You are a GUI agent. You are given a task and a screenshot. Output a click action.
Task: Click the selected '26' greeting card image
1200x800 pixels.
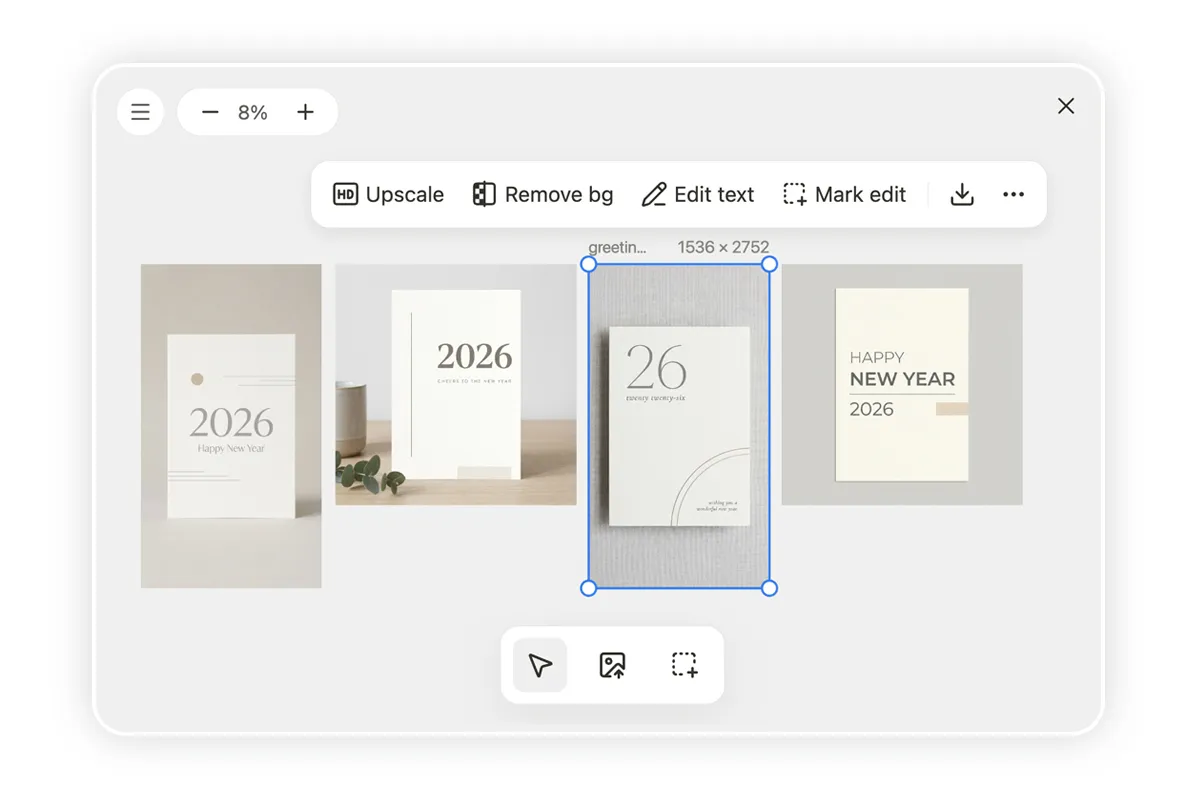coord(679,426)
